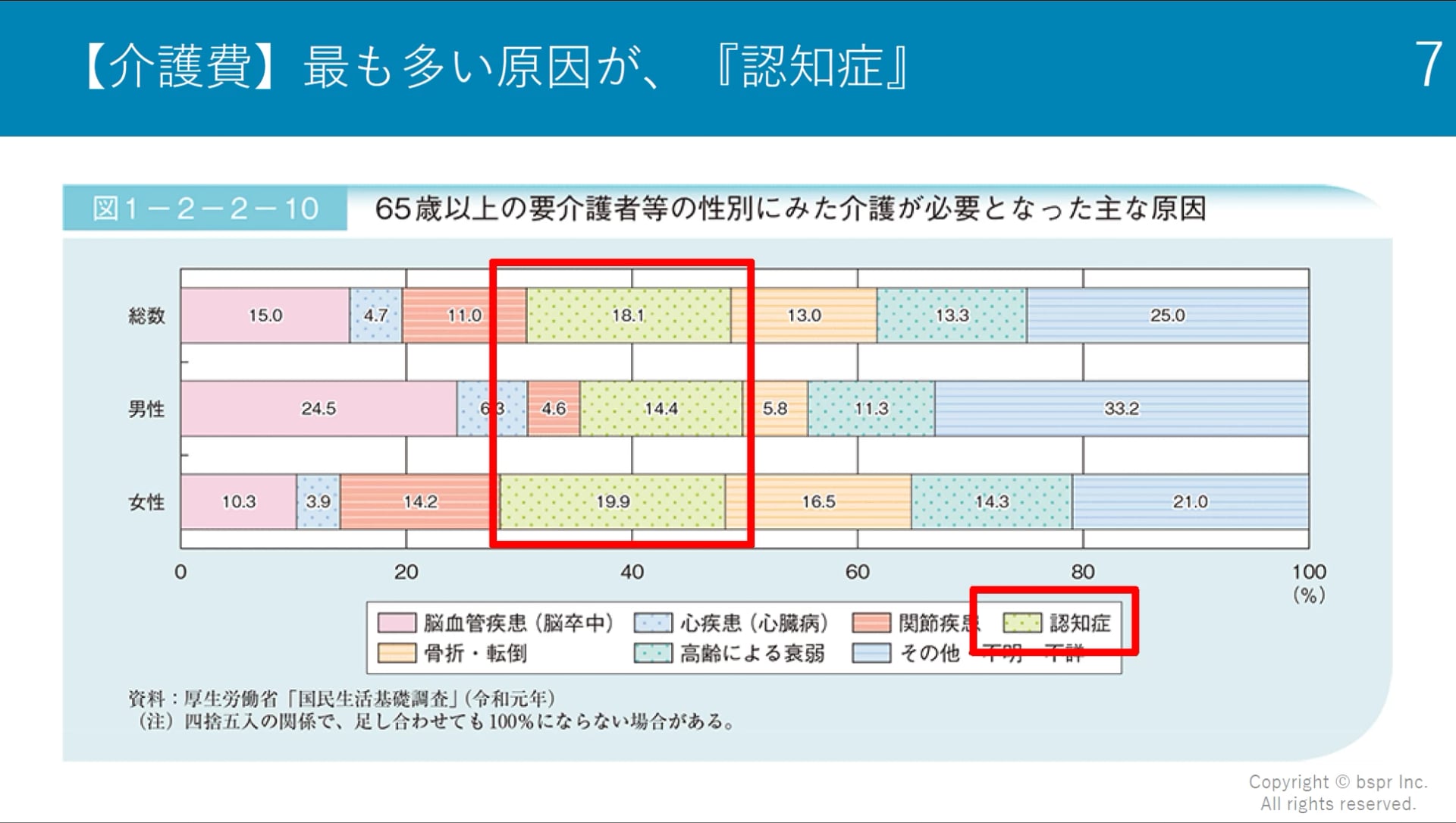Click the 厚生労働省 source citation line
The image size is (1456, 823).
pos(341,698)
